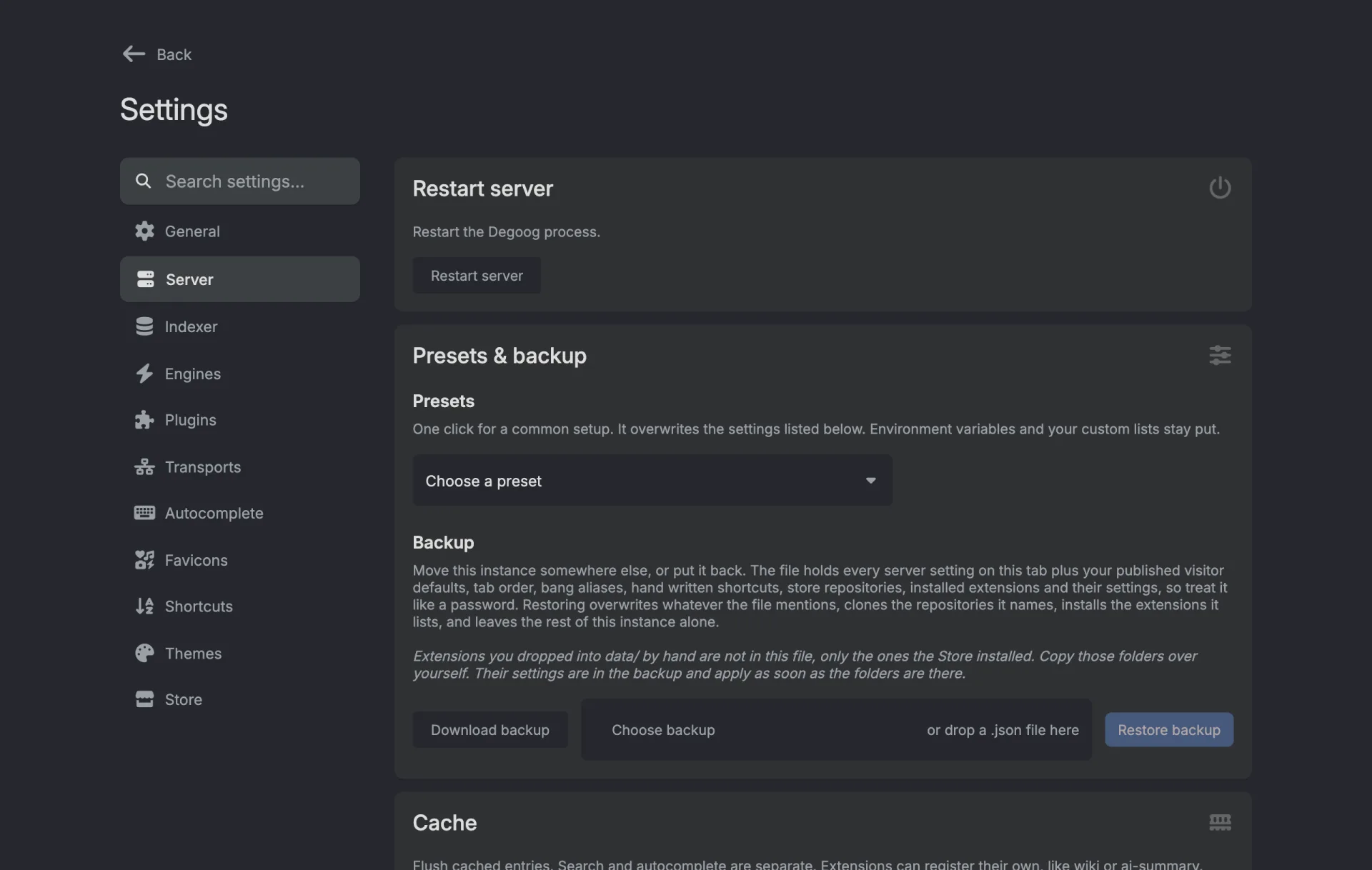Click the power icon in Restart server card

[x=1220, y=188]
